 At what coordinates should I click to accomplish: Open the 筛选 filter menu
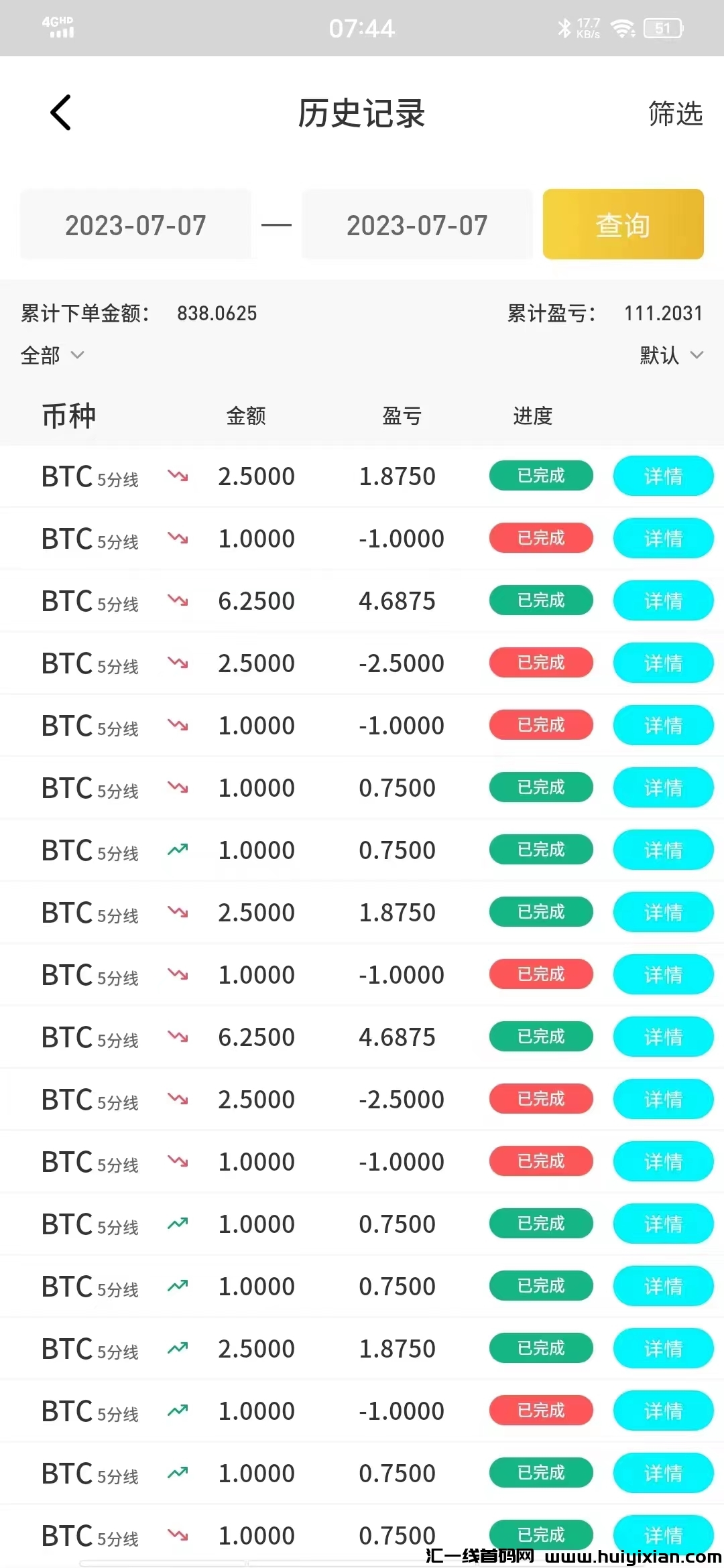[675, 114]
